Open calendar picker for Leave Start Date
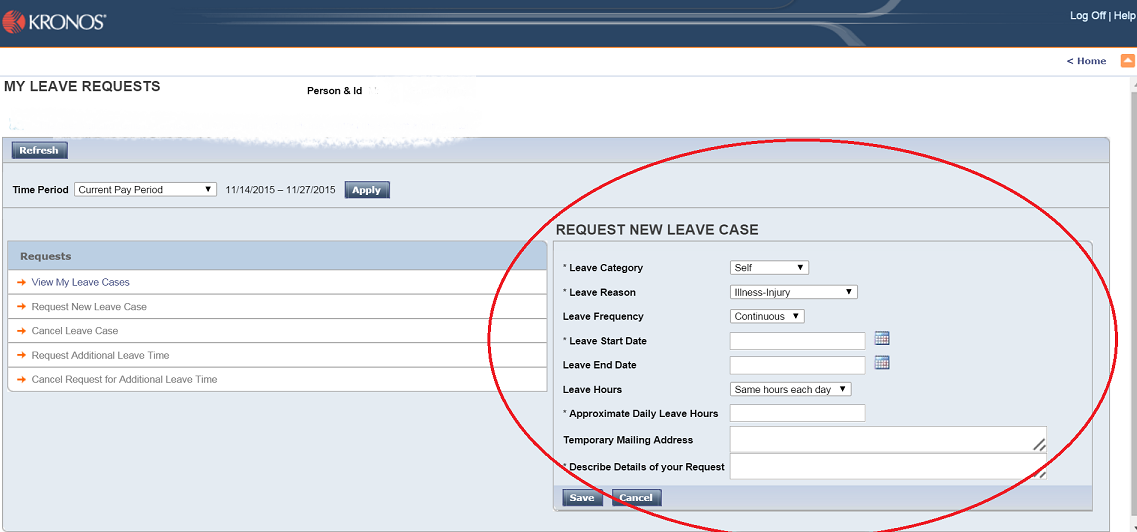Image resolution: width=1137 pixels, height=532 pixels. (882, 338)
